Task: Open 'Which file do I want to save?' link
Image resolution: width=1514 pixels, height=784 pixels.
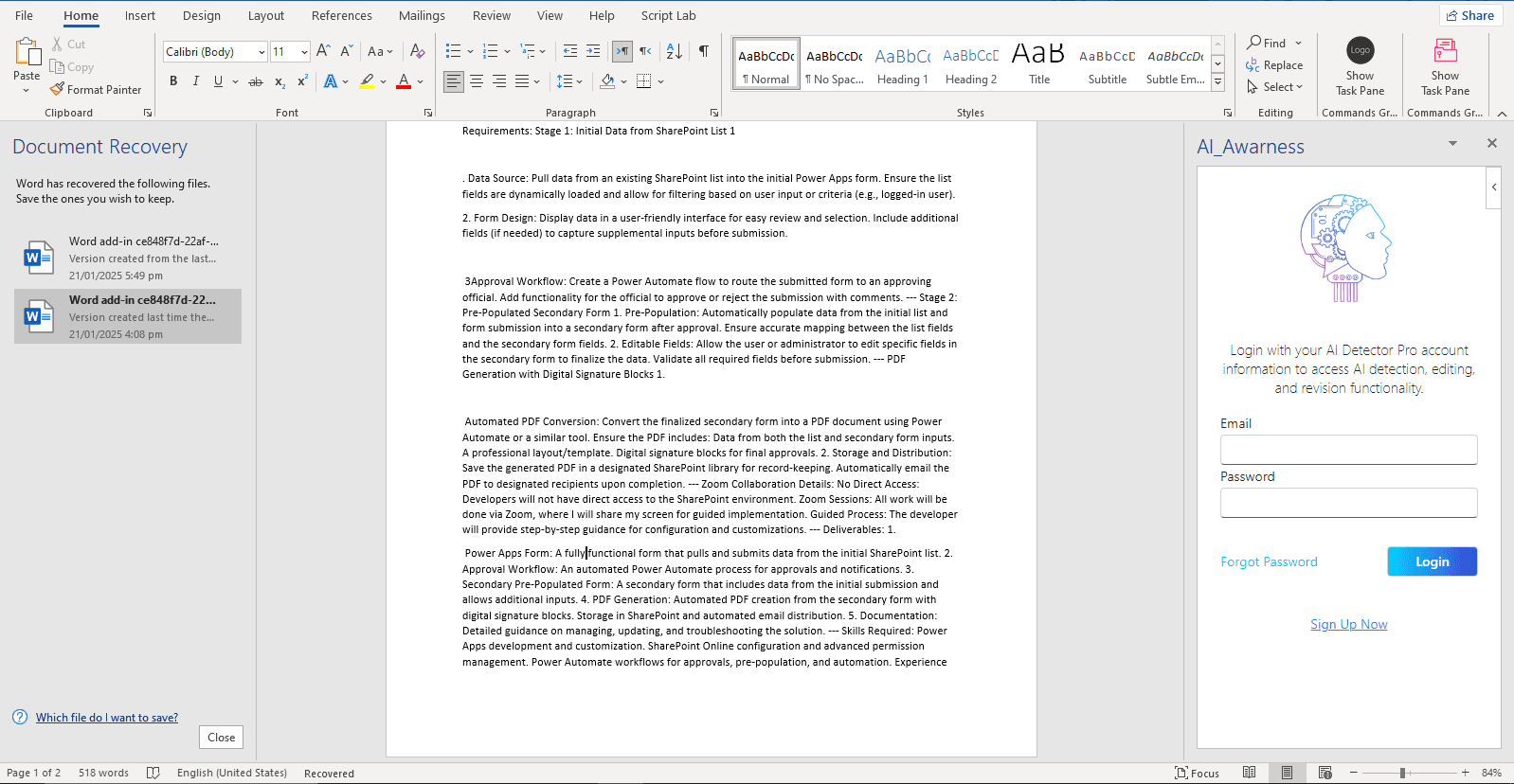Action: [107, 718]
